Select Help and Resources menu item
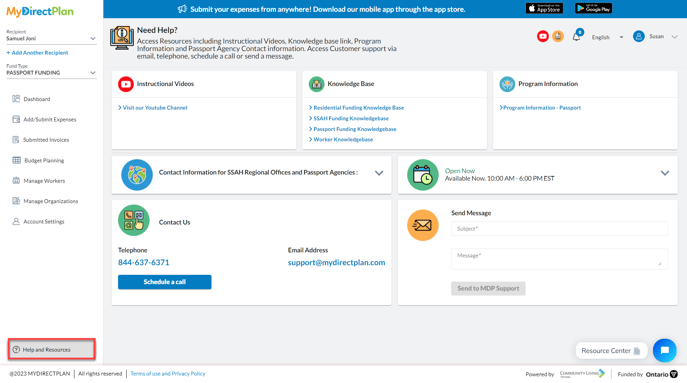Screen dimensions: 687x383 tap(51, 349)
